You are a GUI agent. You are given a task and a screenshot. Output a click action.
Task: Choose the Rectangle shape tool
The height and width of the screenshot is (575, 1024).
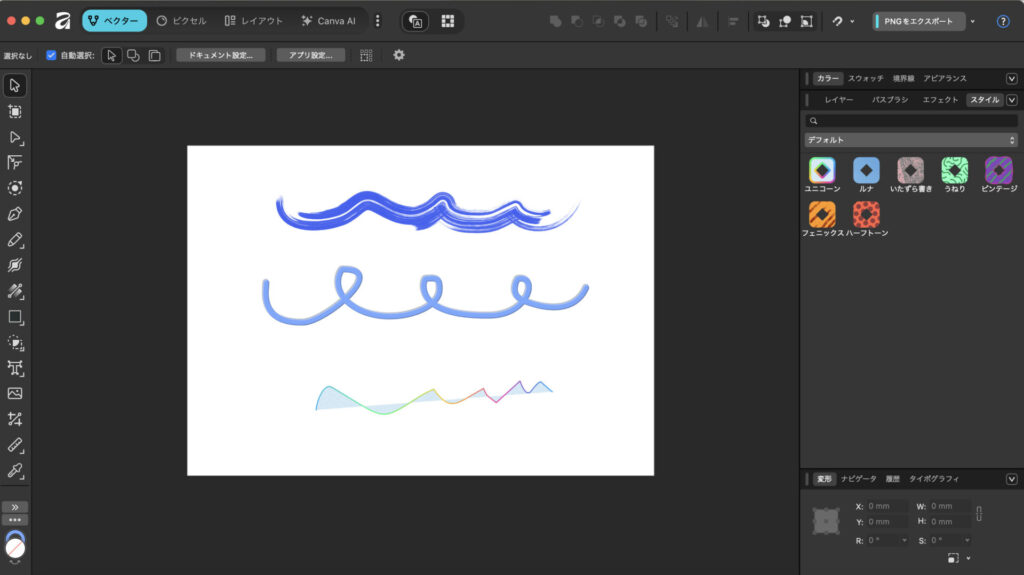tap(15, 317)
